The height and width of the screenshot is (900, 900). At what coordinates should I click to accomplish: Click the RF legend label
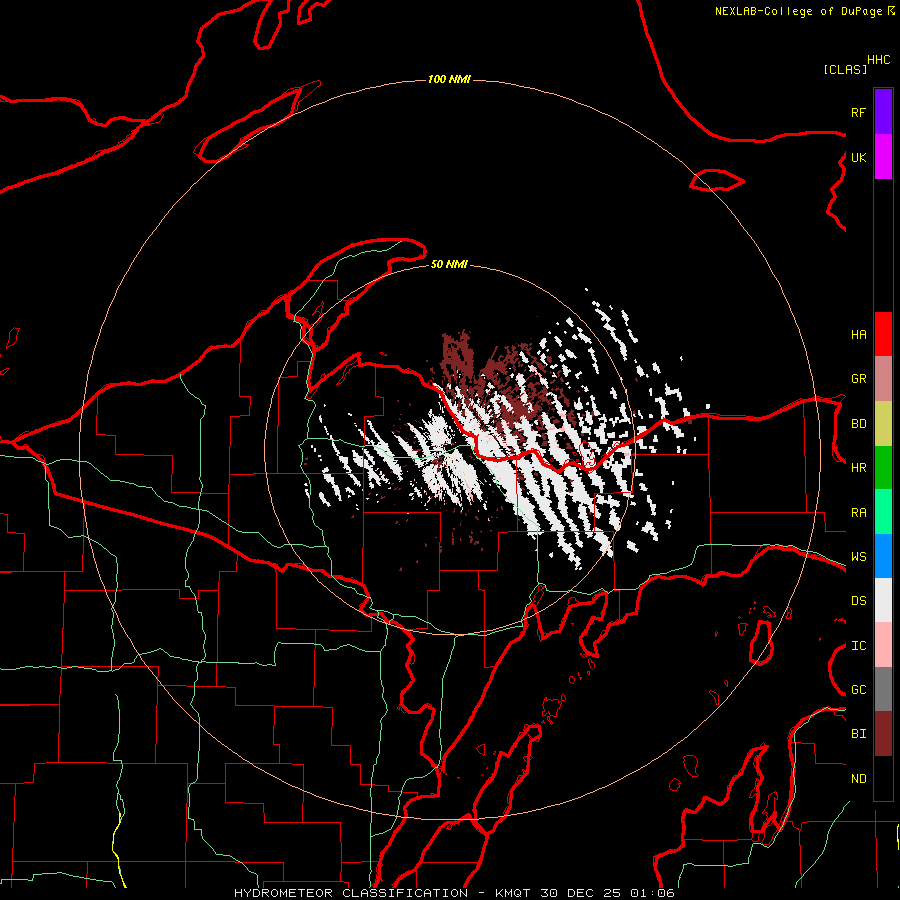(x=859, y=112)
